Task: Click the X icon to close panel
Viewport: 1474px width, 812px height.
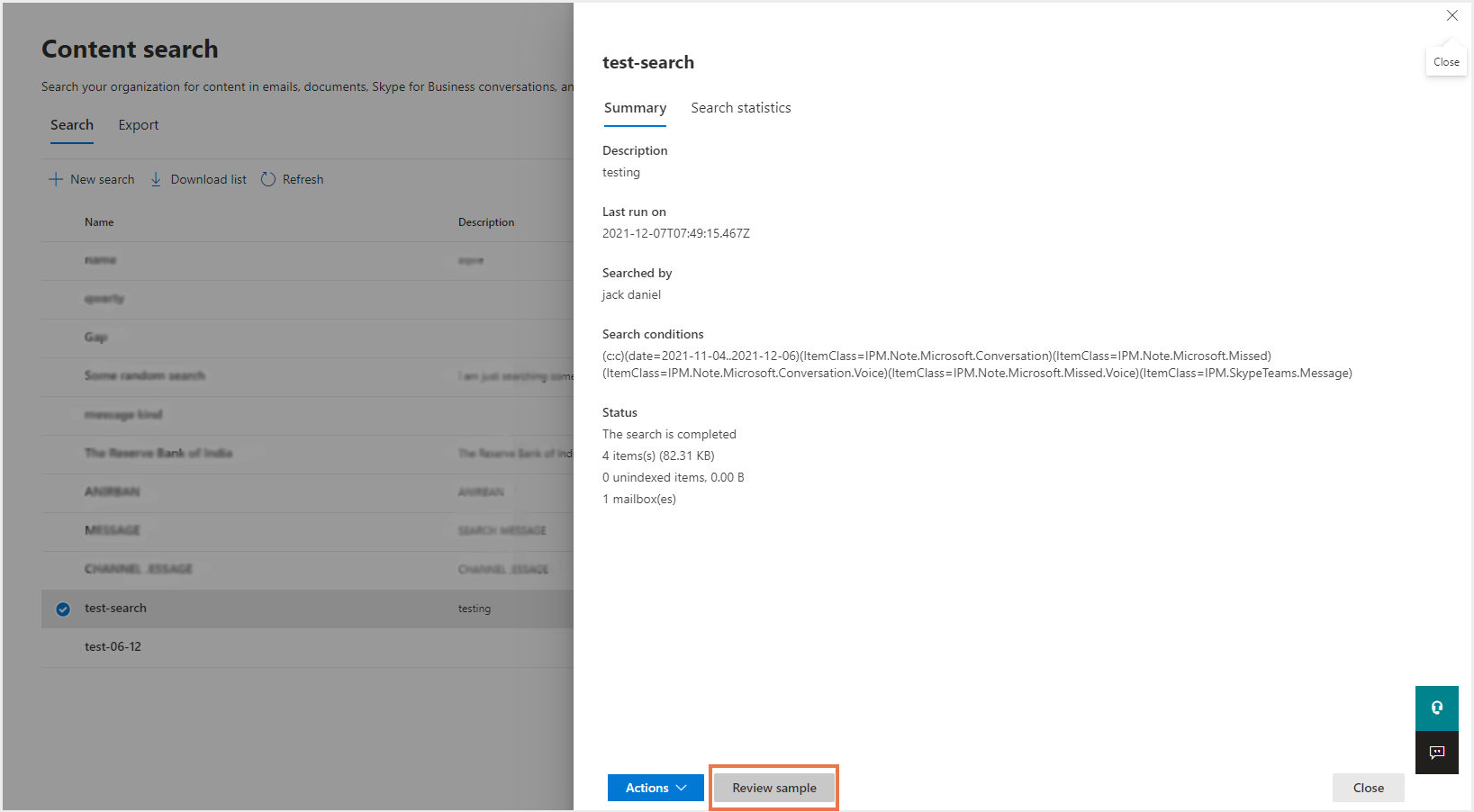Action: [1451, 16]
